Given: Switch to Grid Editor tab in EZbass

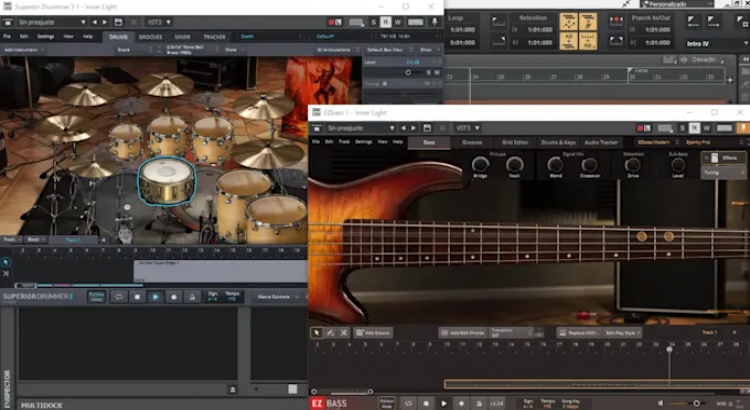Looking at the screenshot, I should [515, 143].
